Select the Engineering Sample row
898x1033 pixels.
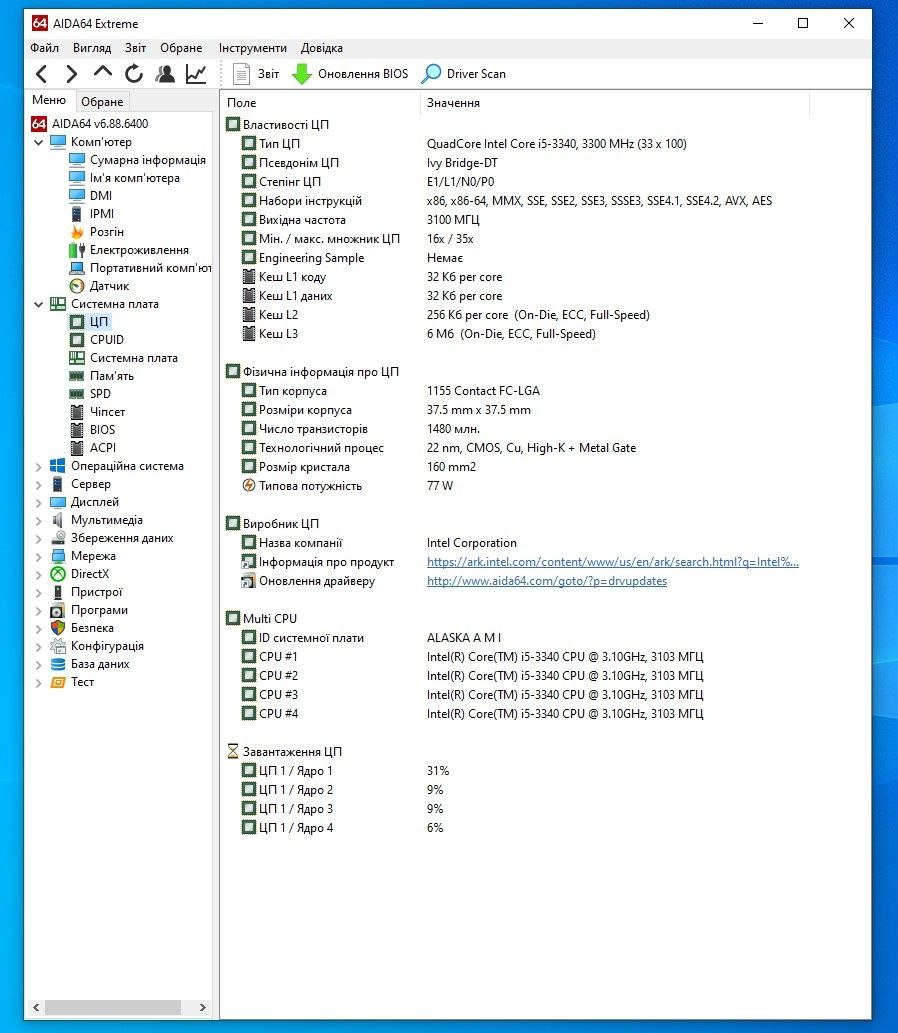coord(352,258)
